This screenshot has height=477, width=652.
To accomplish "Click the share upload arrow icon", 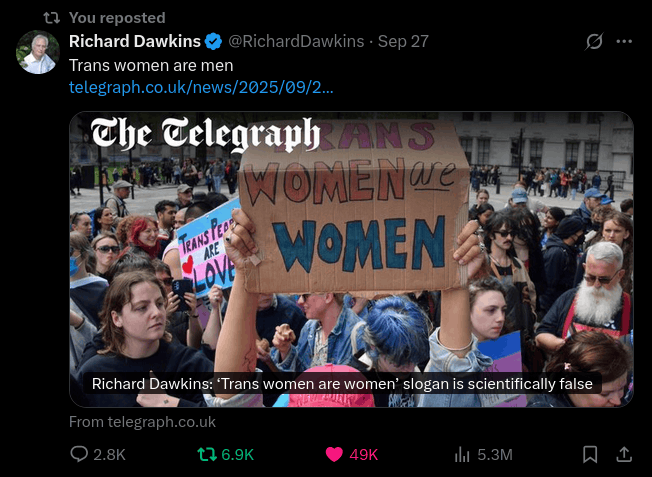I will 624,454.
